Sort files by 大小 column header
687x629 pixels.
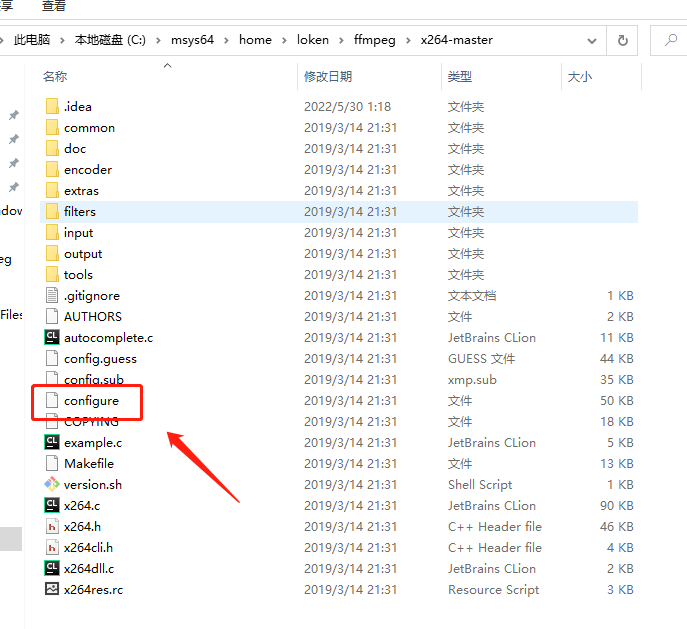pos(579,77)
